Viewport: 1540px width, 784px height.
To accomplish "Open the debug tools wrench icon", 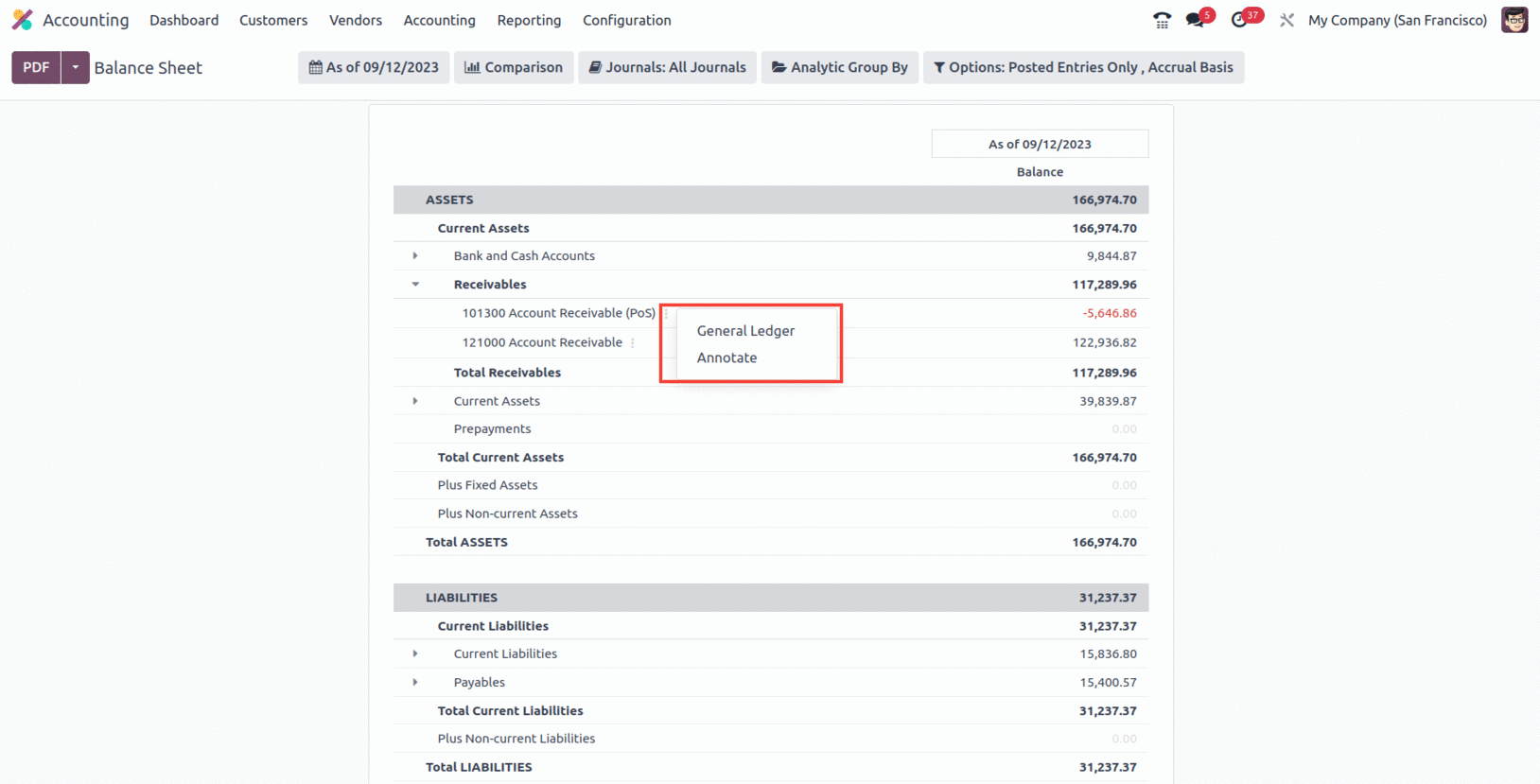I will pos(1286,20).
